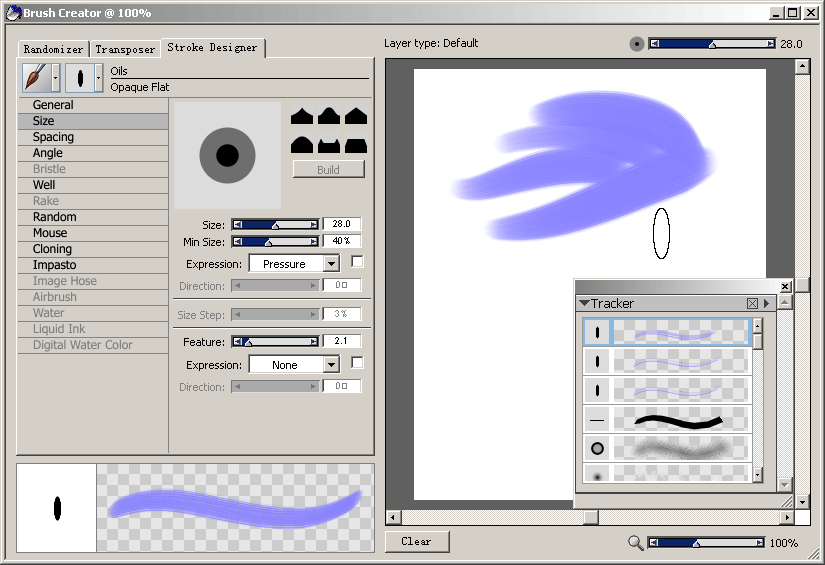825x565 pixels.
Task: Choose the right top-row brush tip profile
Action: 356,116
